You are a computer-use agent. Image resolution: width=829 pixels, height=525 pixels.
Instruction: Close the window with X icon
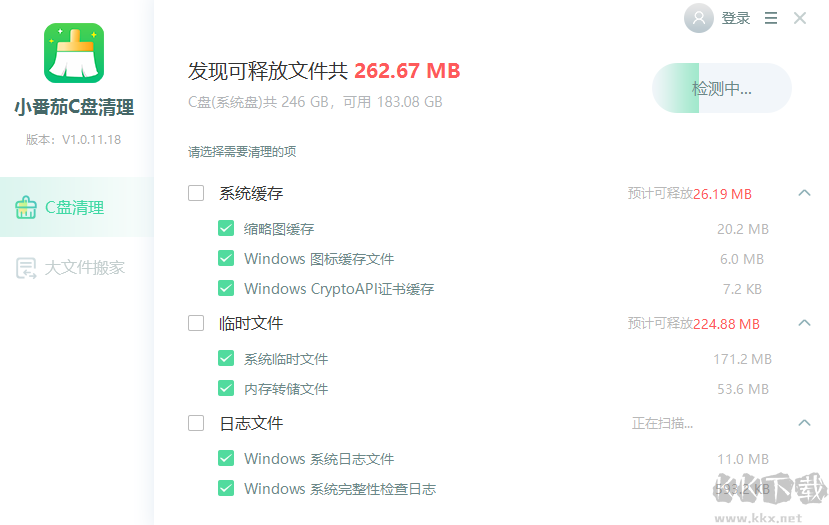(x=800, y=18)
